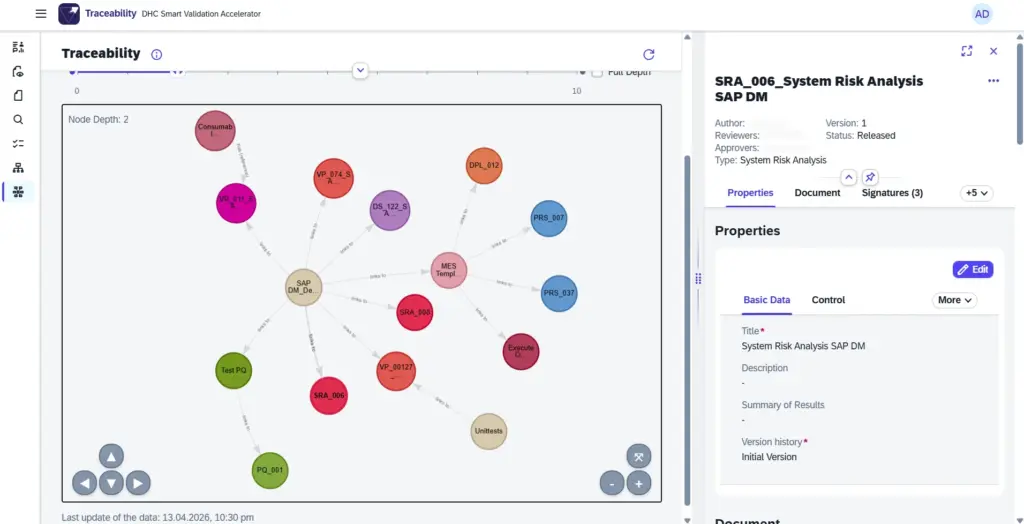This screenshot has width=1024, height=524.
Task: Pan the graph right with arrow button
Action: coord(138,483)
